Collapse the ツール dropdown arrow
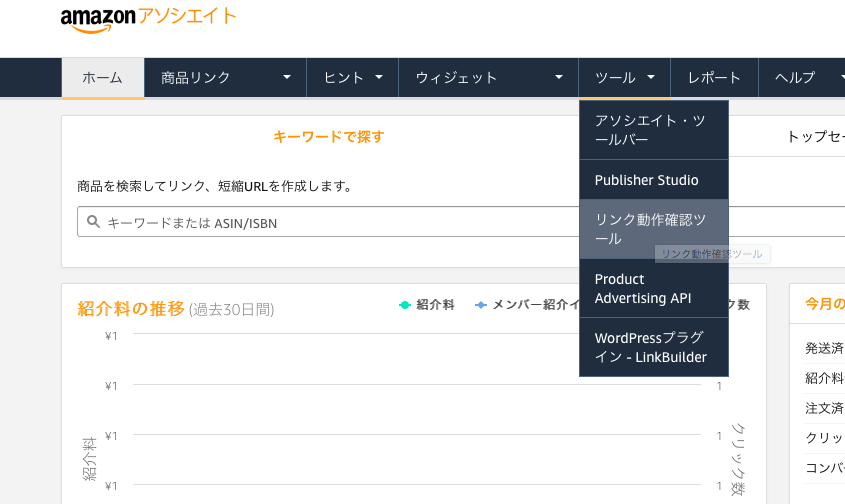Viewport: 845px width, 504px height. coord(651,78)
